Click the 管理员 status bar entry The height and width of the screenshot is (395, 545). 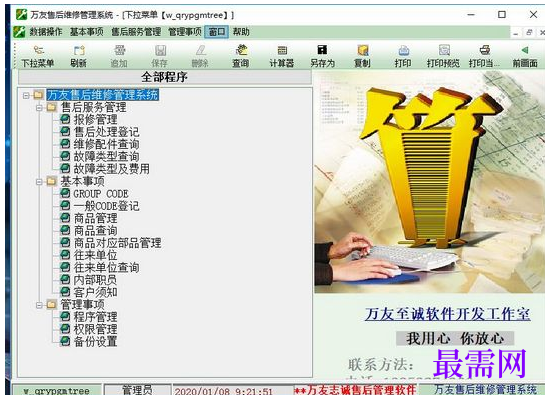[x=138, y=390]
